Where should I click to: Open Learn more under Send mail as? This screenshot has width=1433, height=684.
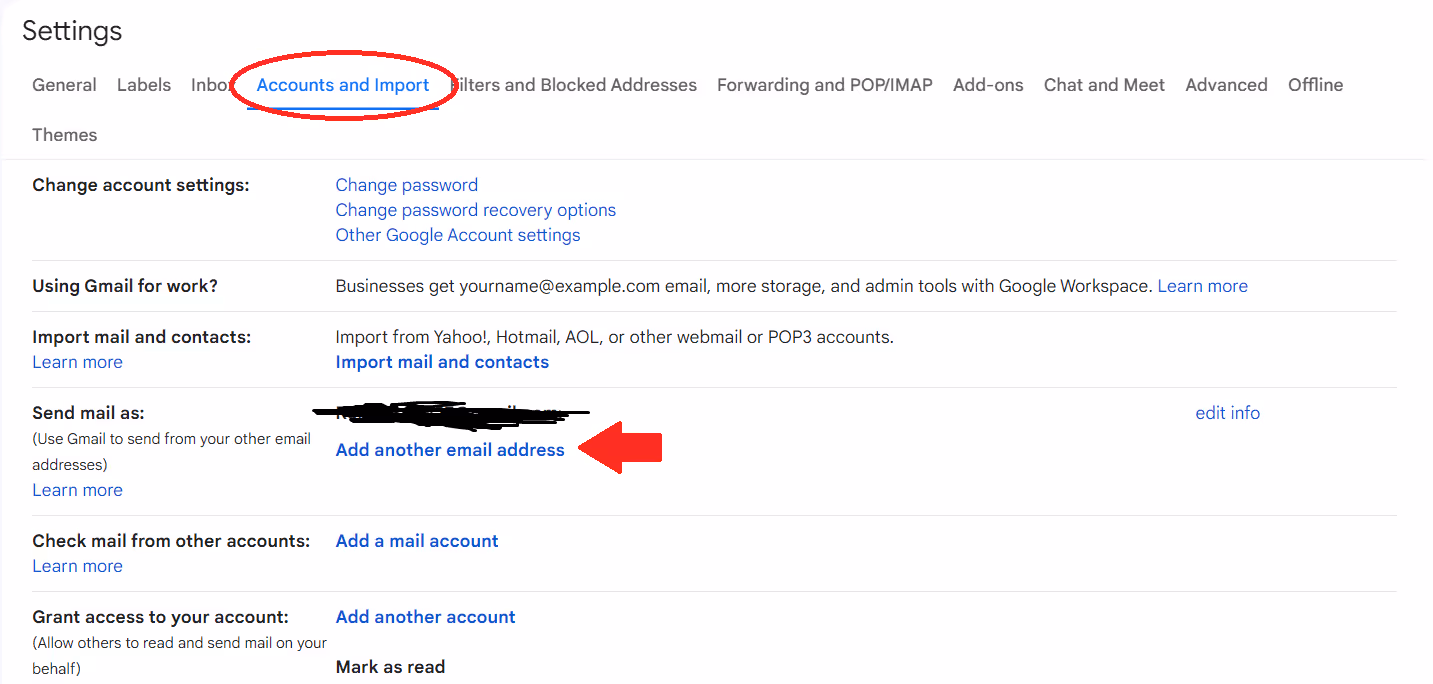coord(77,490)
